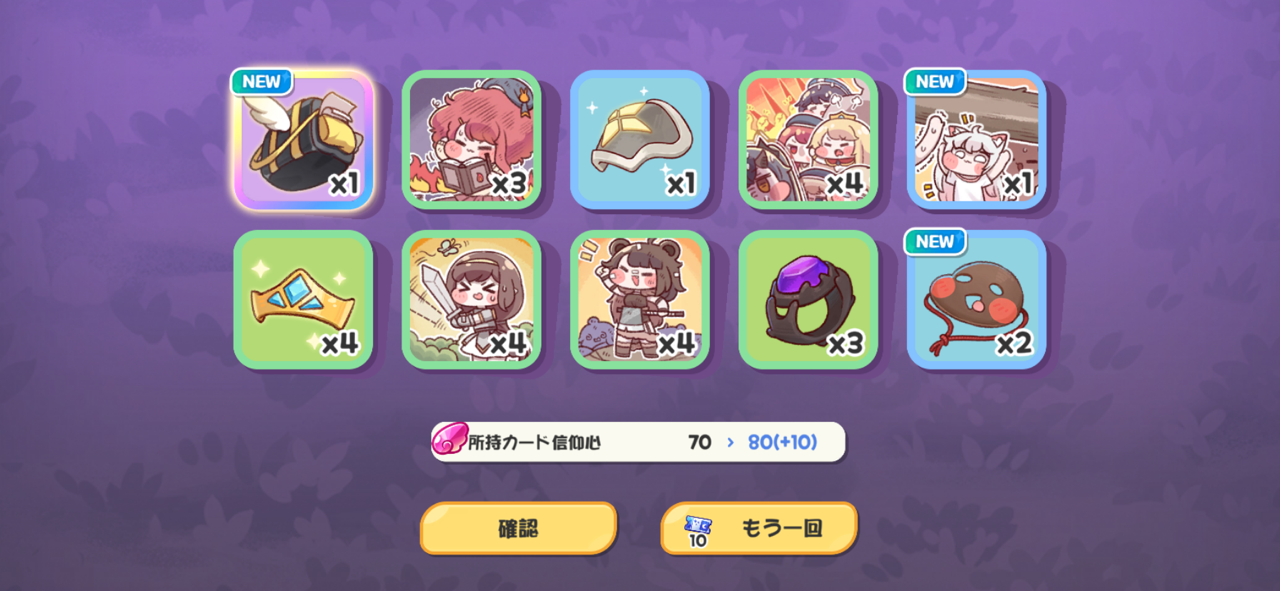
Task: Click the もう一回 draw again button
Action: pos(759,528)
